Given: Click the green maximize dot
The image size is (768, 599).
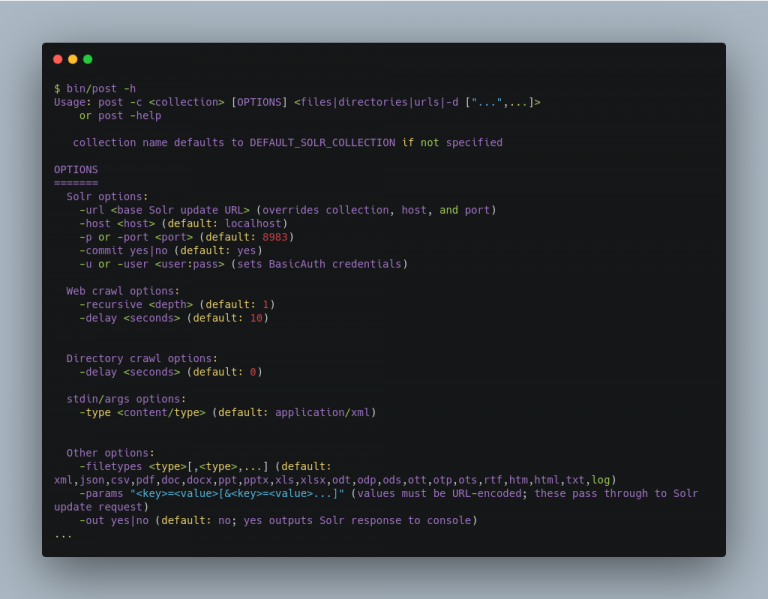Looking at the screenshot, I should 88,59.
